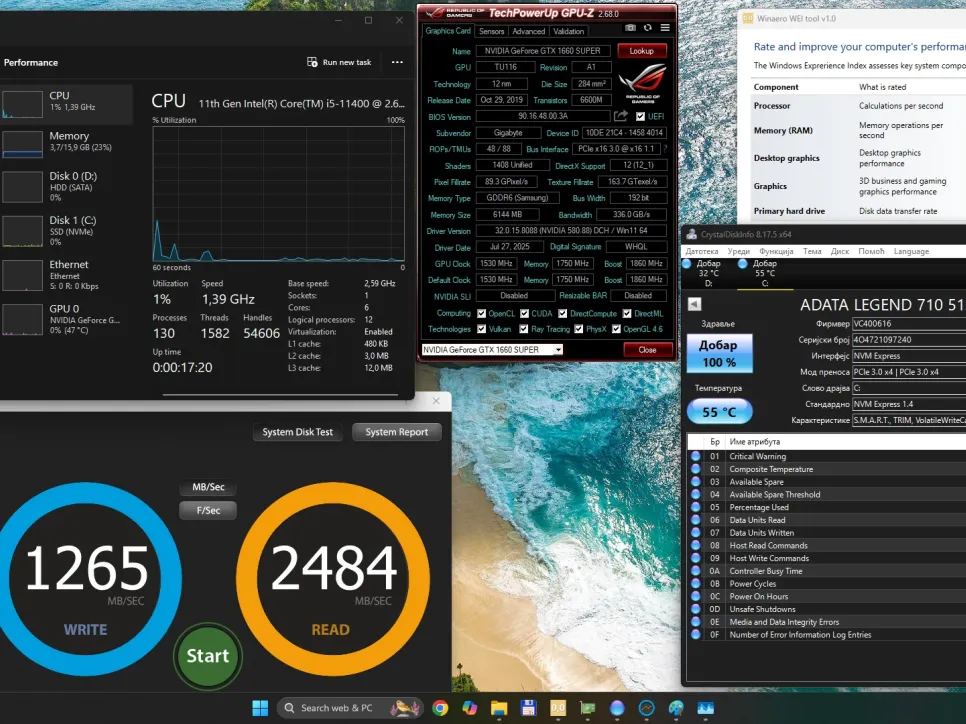Click the GPU-Z refresh icon

[647, 28]
